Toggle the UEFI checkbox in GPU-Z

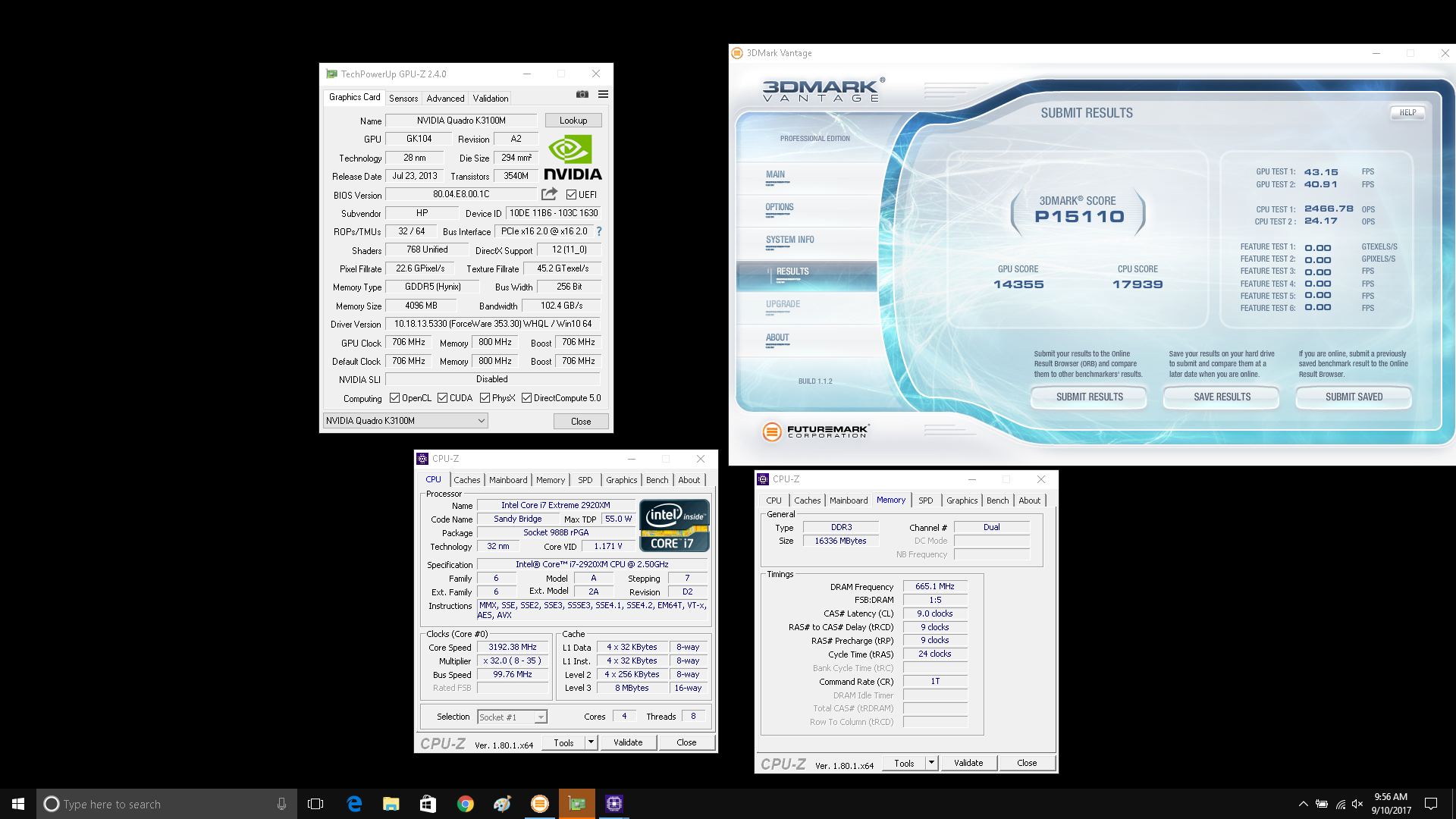point(571,195)
